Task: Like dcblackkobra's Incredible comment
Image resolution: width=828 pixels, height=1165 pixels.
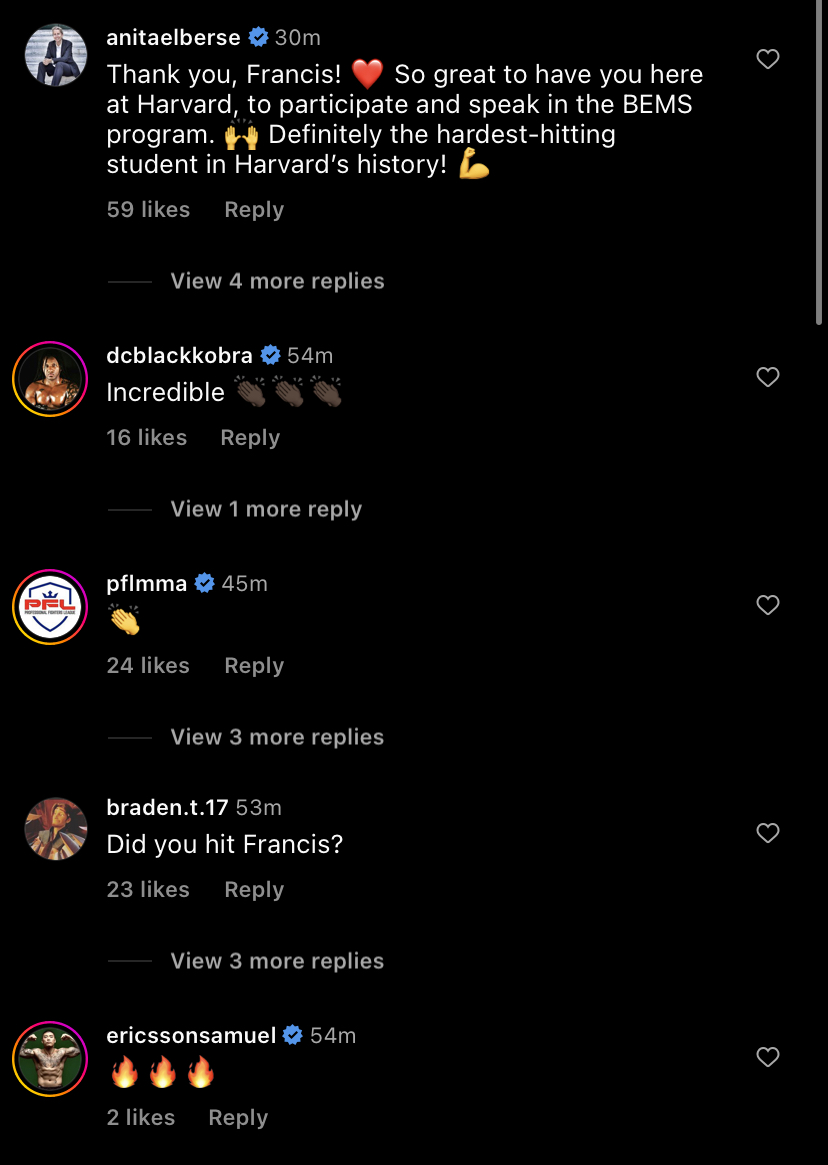Action: click(x=767, y=377)
